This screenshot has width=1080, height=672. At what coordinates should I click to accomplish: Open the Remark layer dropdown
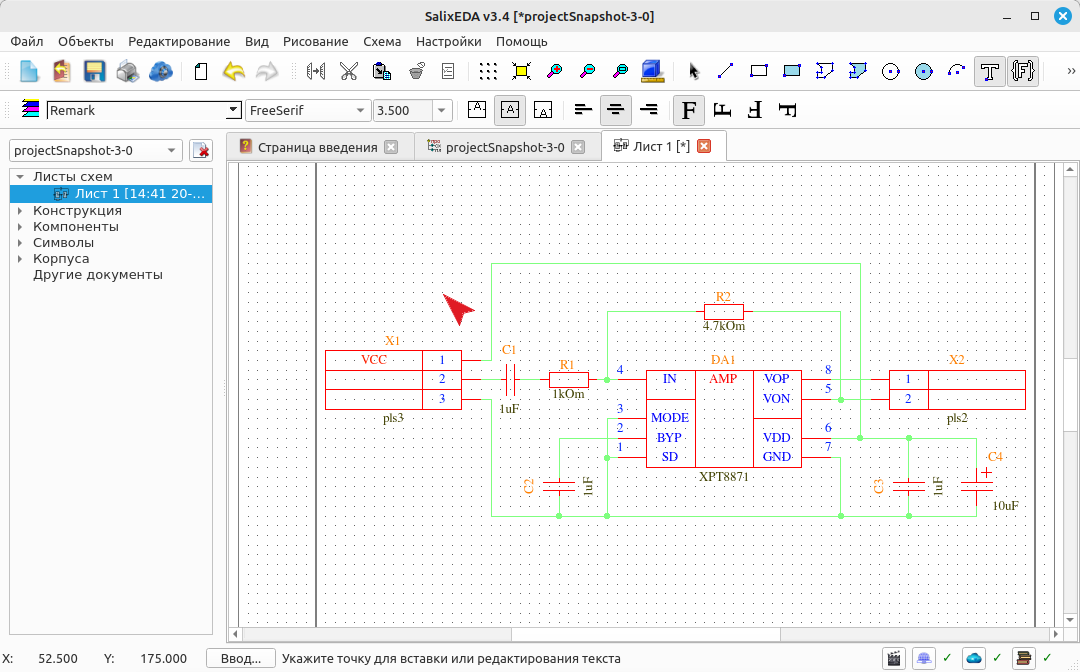pyautogui.click(x=233, y=110)
